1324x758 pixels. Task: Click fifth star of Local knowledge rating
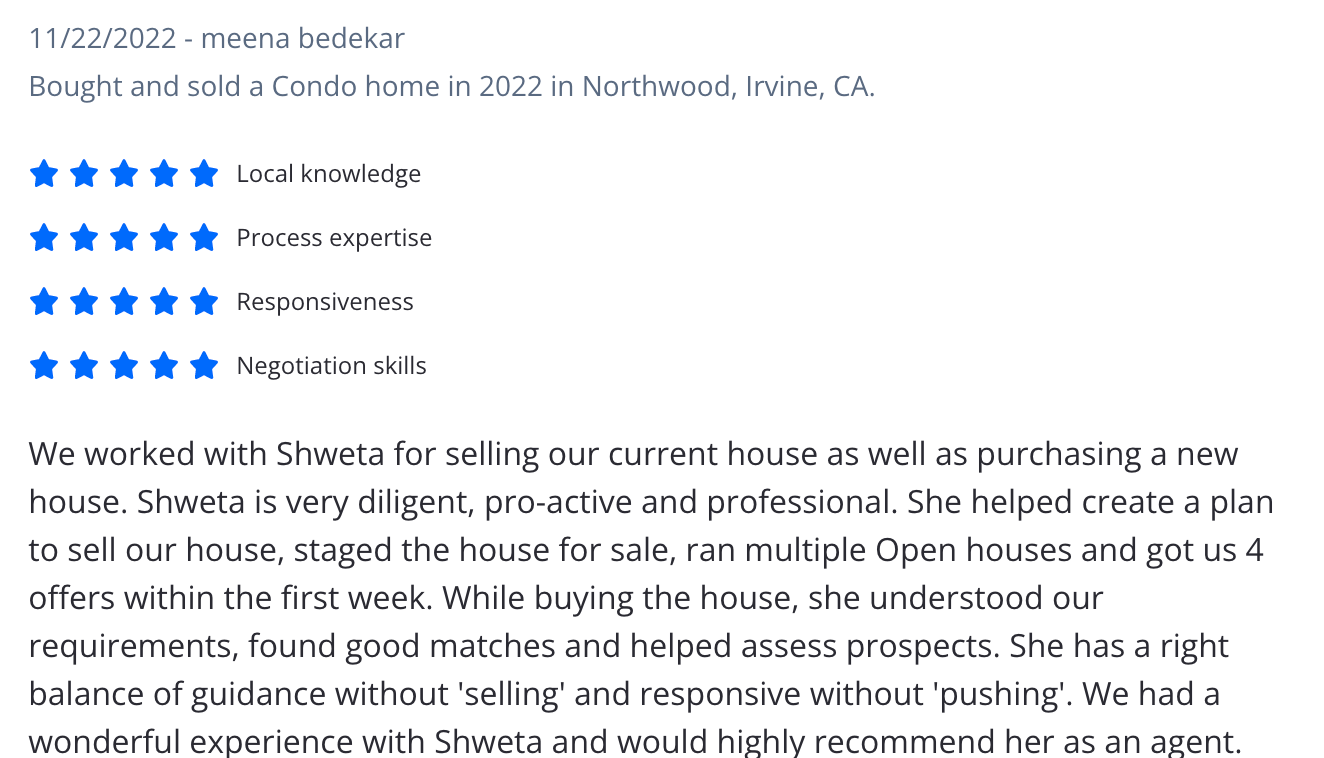204,174
